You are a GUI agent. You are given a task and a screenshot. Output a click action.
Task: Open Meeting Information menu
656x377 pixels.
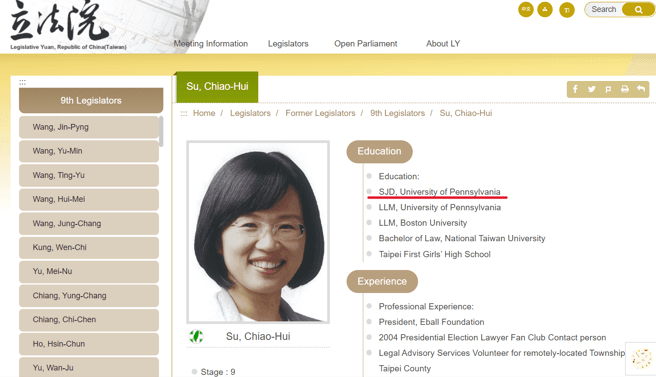pyautogui.click(x=210, y=44)
